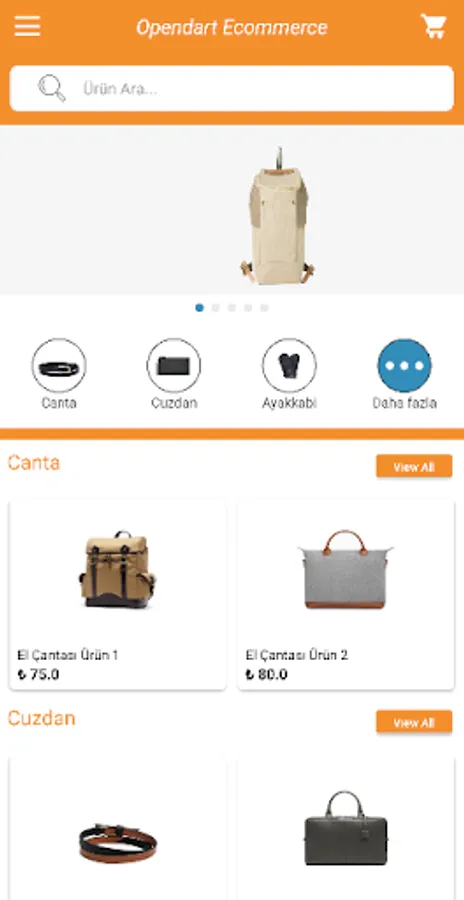The width and height of the screenshot is (464, 900).
Task: Open the Canta section heading
Action: click(x=34, y=463)
